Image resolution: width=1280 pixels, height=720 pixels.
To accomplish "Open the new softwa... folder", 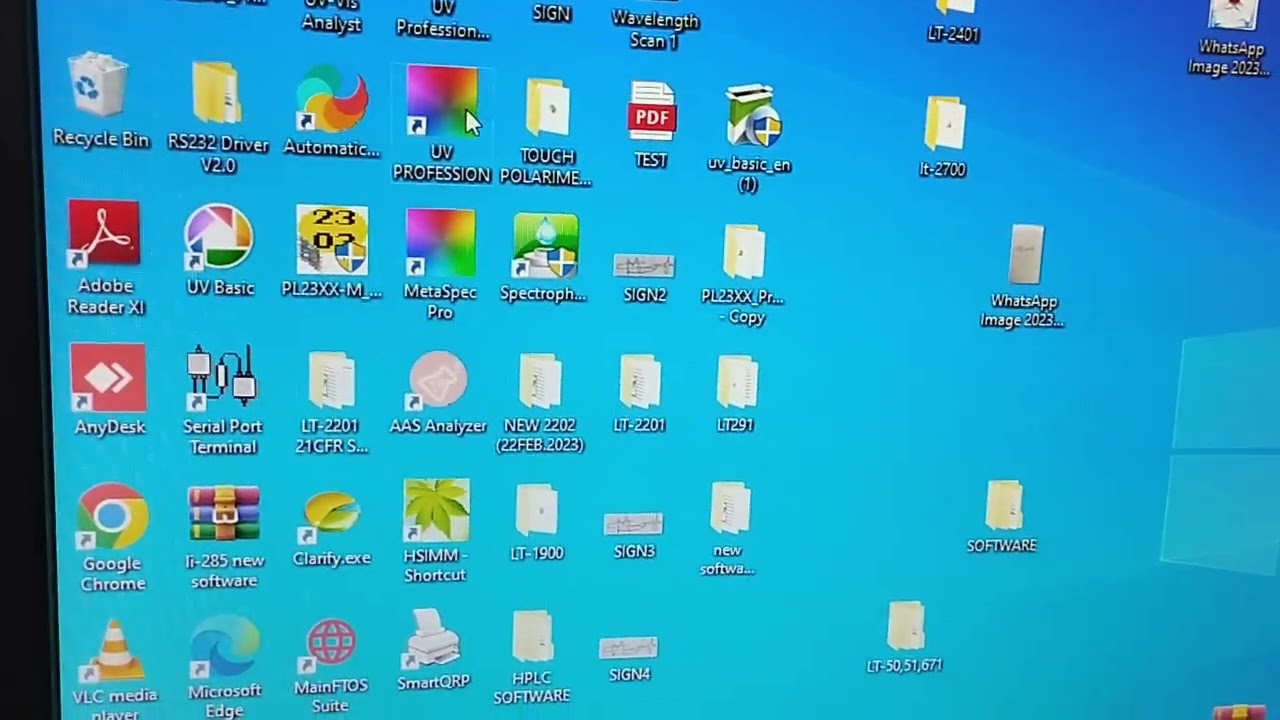I will (730, 509).
